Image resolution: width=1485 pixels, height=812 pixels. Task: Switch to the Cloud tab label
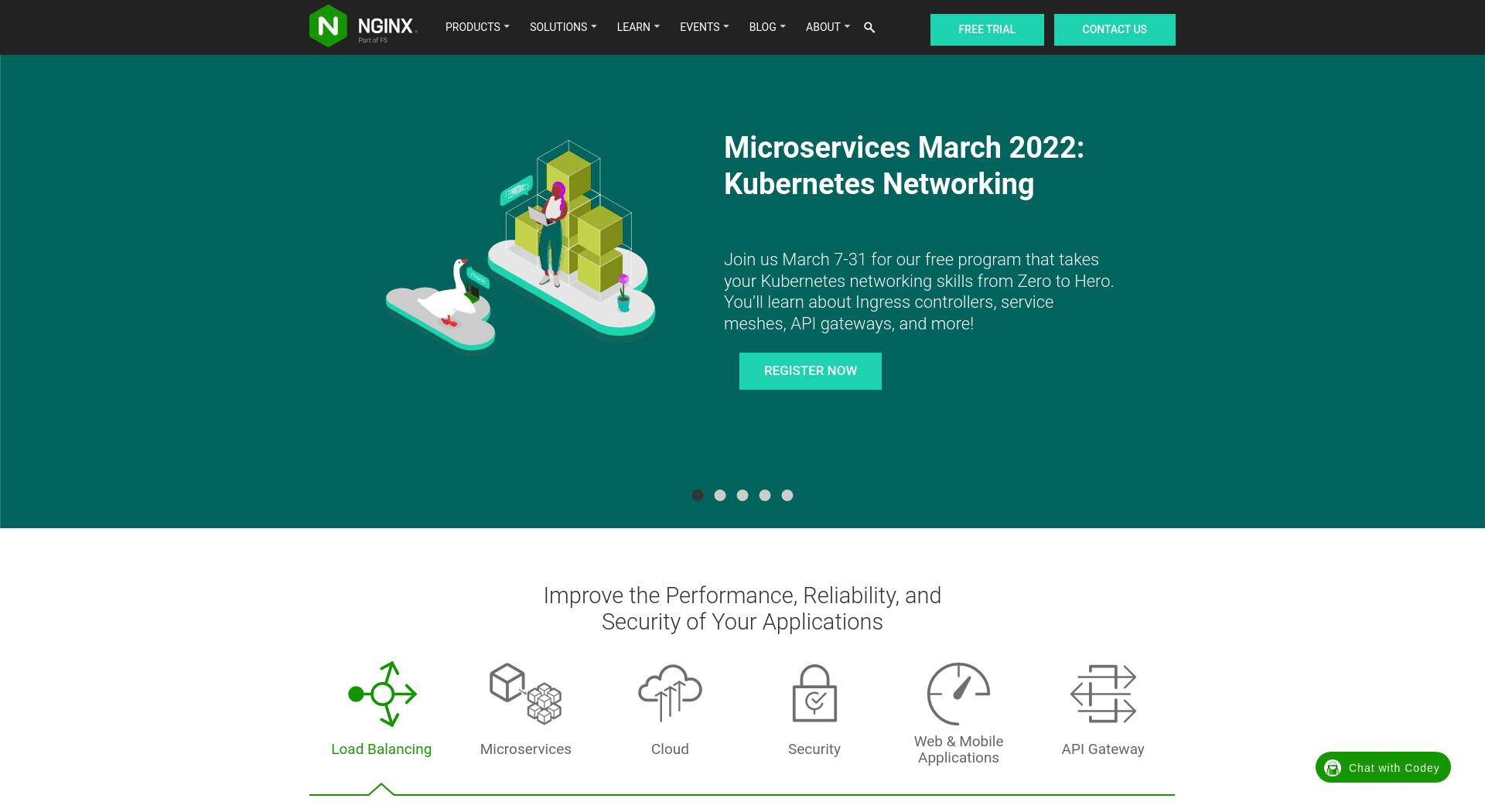click(x=670, y=749)
